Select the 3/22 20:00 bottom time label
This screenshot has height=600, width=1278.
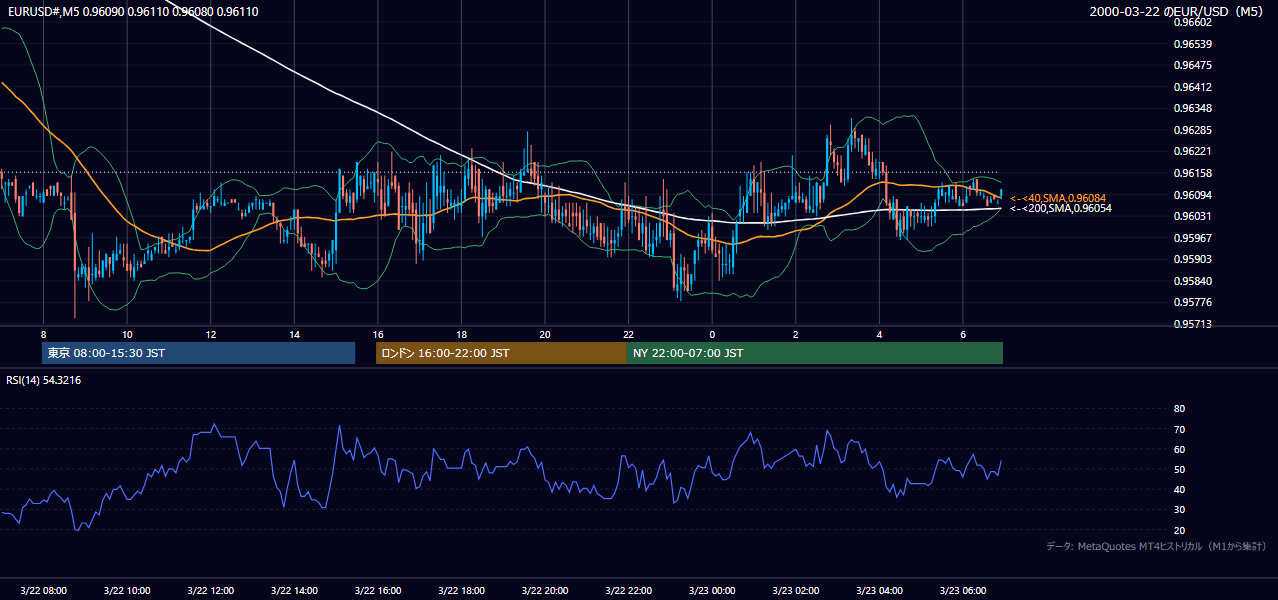[545, 591]
